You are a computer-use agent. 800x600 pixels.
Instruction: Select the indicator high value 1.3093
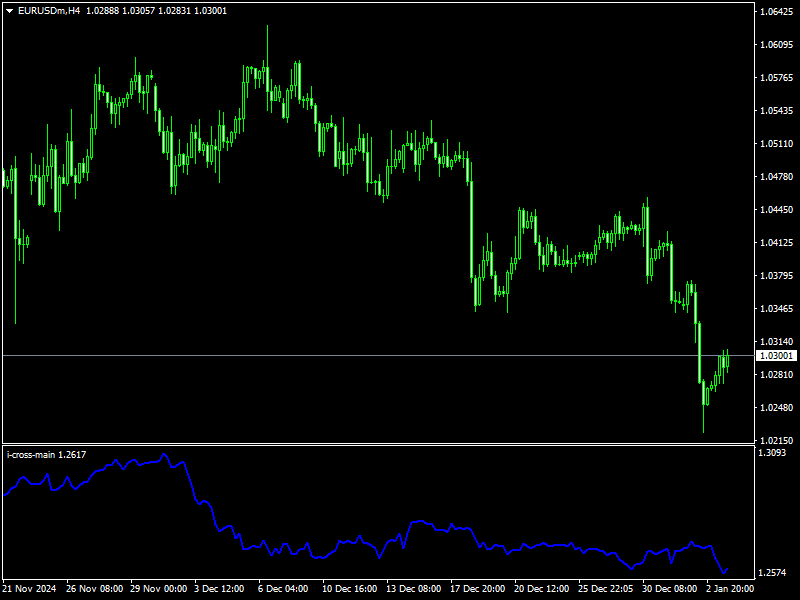[x=770, y=452]
